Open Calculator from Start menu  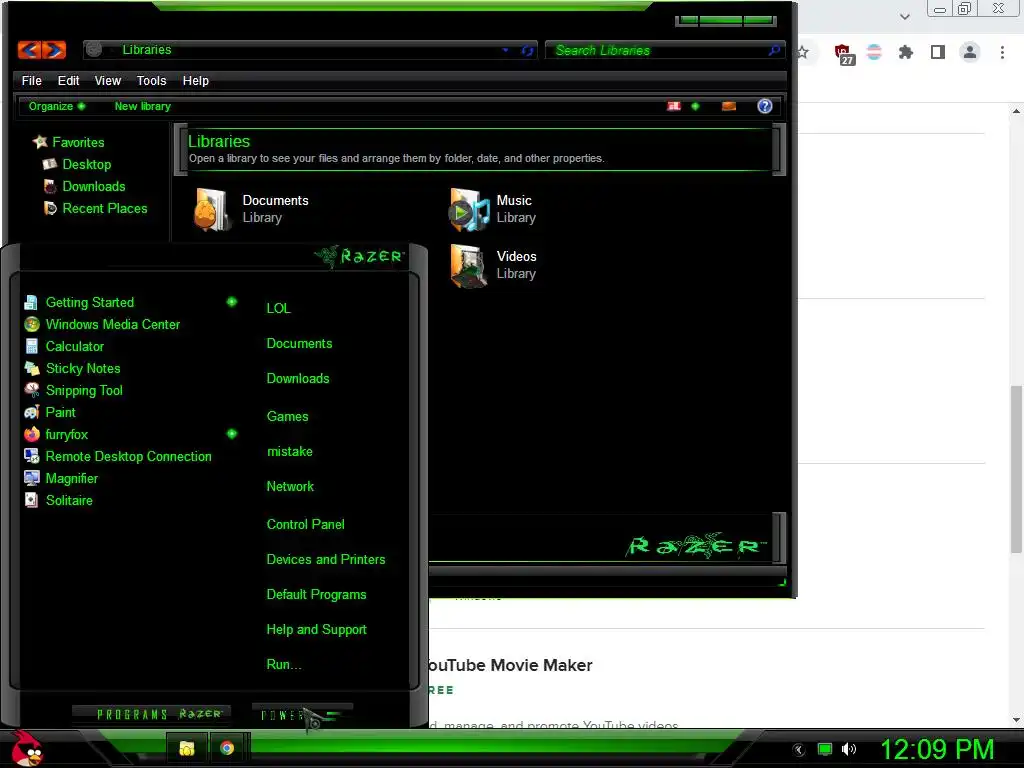point(64,347)
